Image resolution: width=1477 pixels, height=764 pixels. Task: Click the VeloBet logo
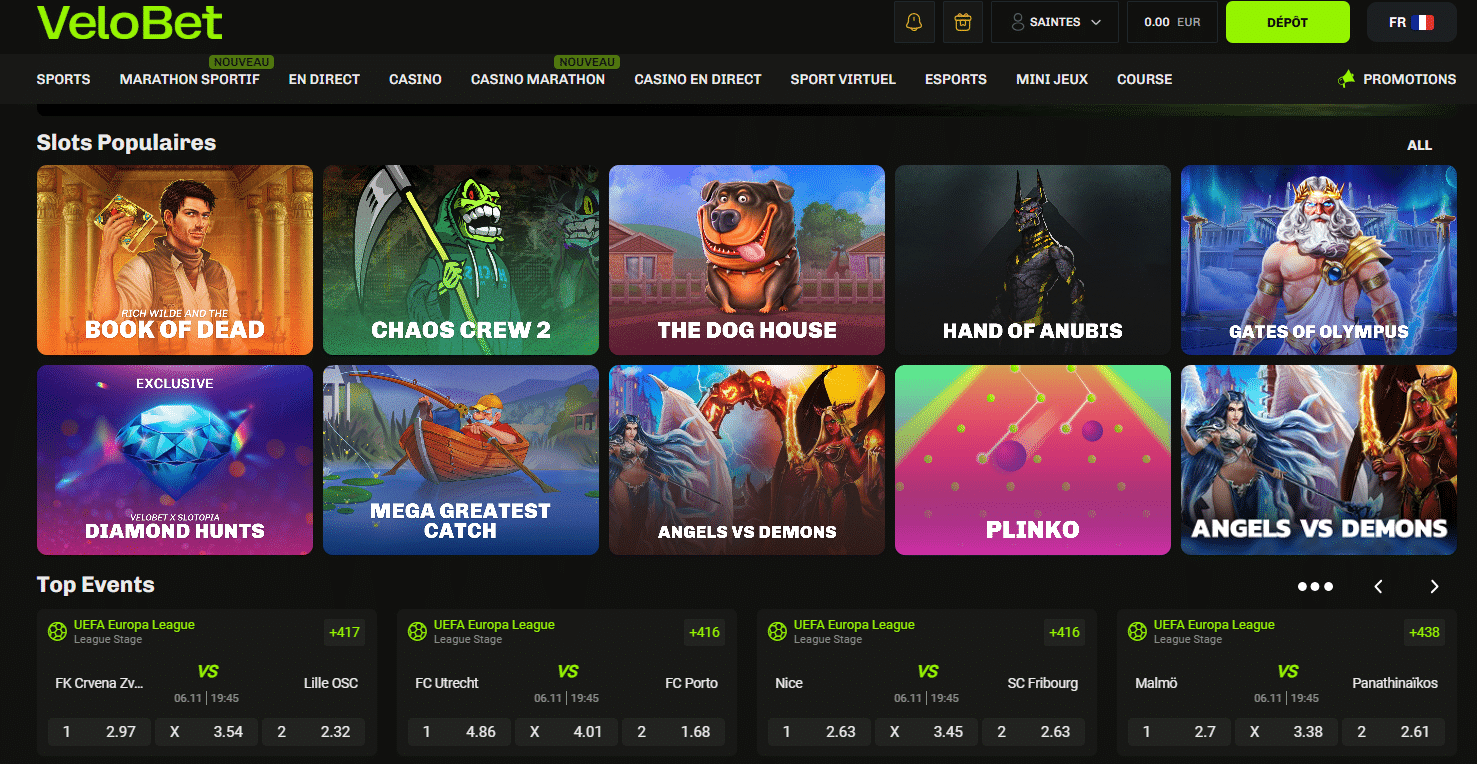tap(130, 22)
